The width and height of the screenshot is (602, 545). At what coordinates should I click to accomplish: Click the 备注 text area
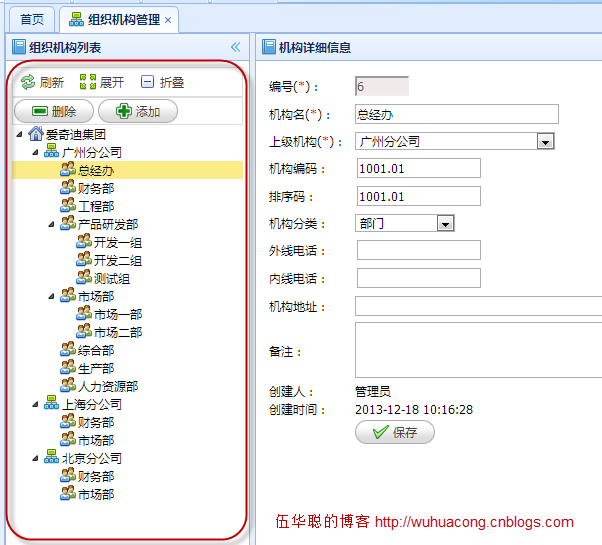tap(478, 350)
